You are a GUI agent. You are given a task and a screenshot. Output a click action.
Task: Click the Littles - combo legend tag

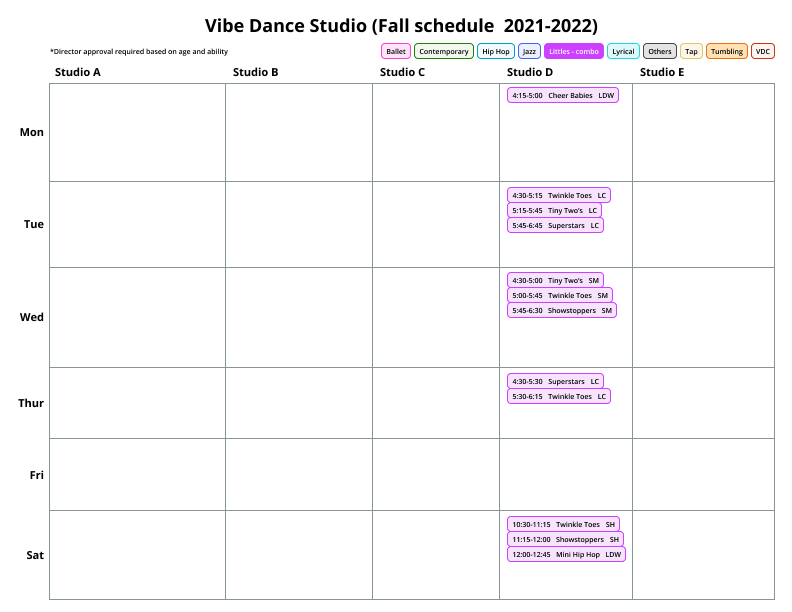(x=574, y=51)
